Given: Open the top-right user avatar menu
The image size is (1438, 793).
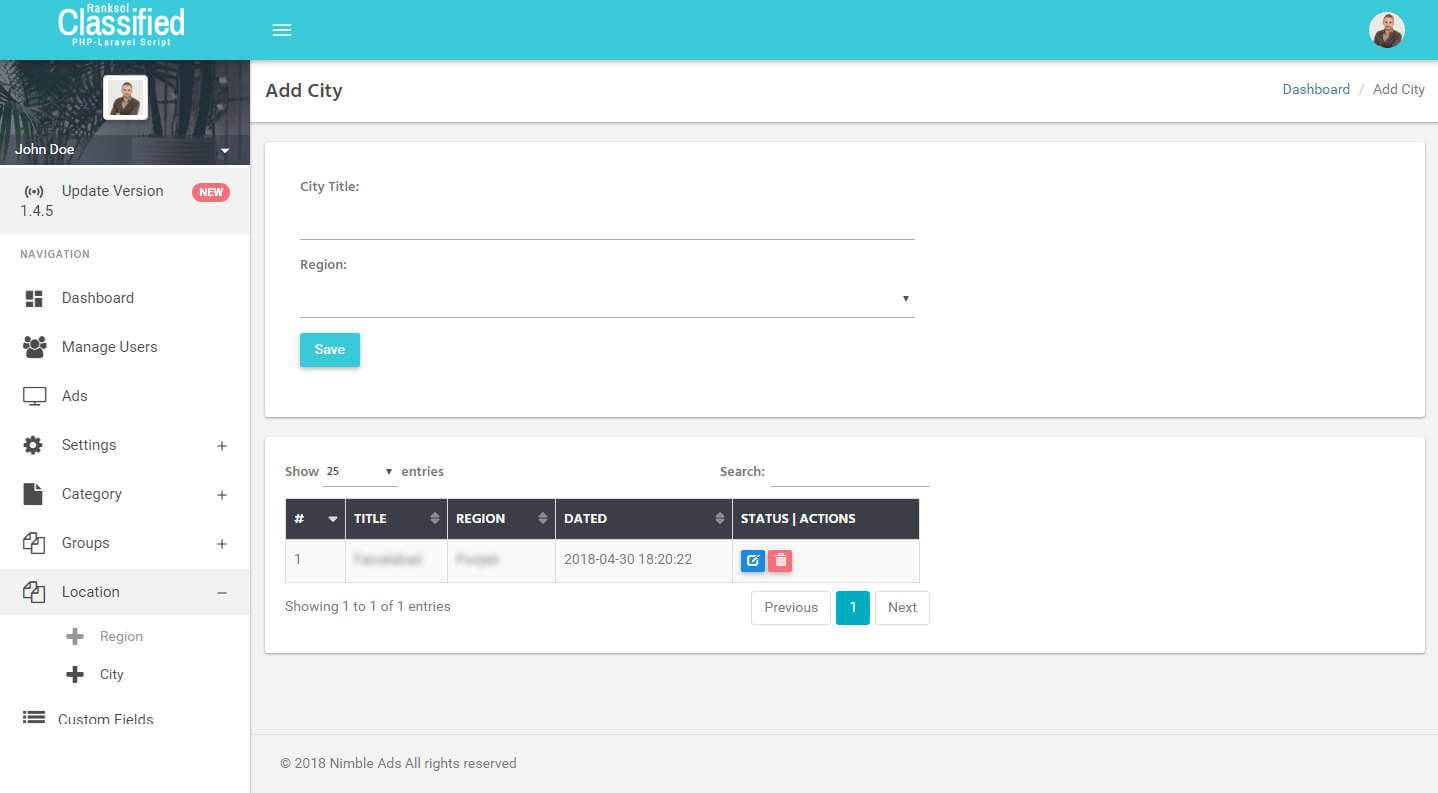Looking at the screenshot, I should tap(1386, 30).
